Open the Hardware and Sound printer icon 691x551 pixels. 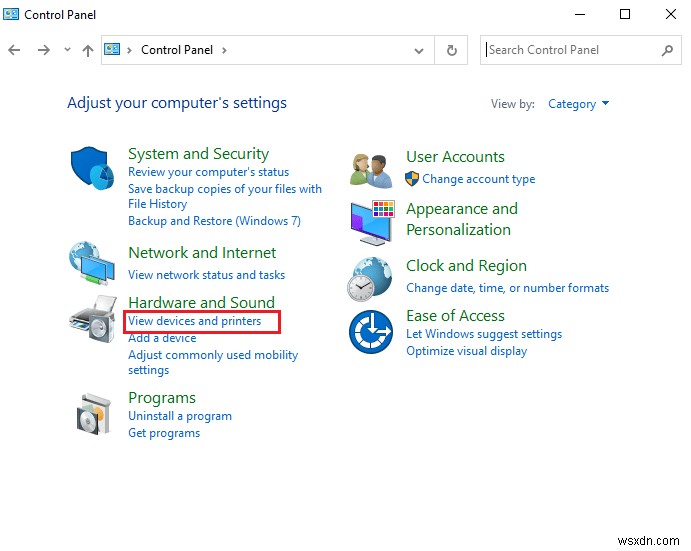[93, 319]
